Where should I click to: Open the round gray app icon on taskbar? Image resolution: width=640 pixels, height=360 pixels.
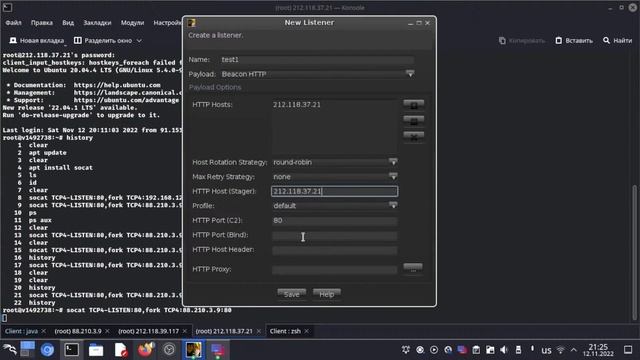(x=169, y=350)
